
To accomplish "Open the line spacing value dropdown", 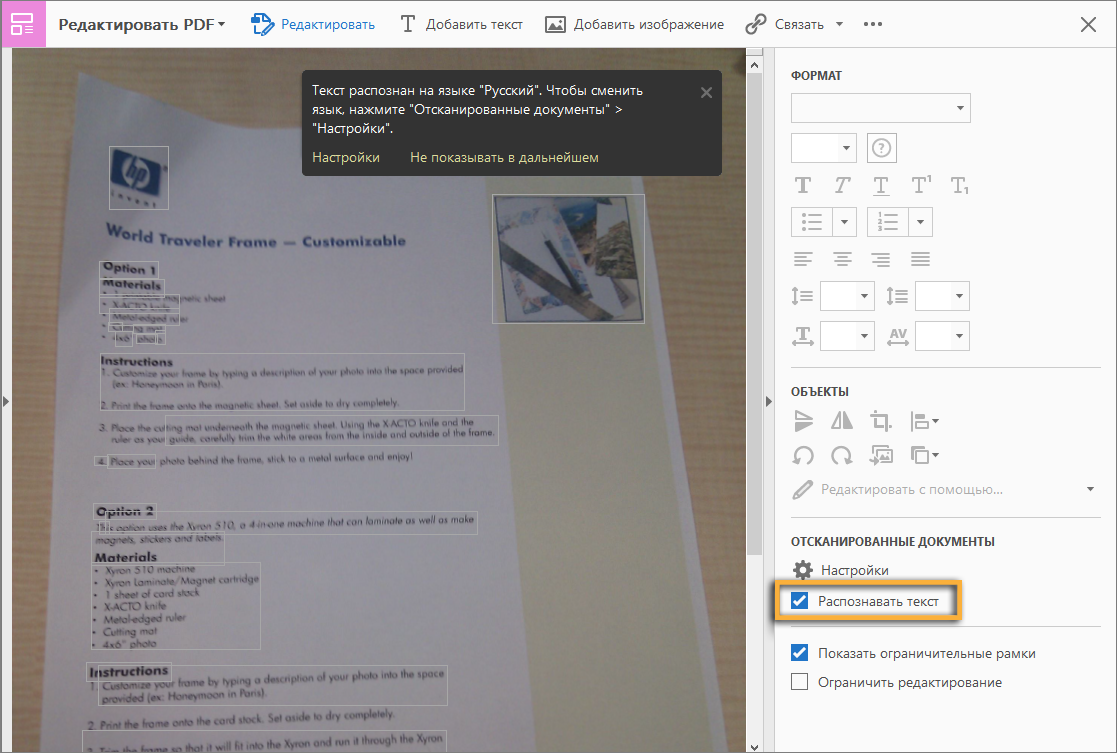I will 848,296.
